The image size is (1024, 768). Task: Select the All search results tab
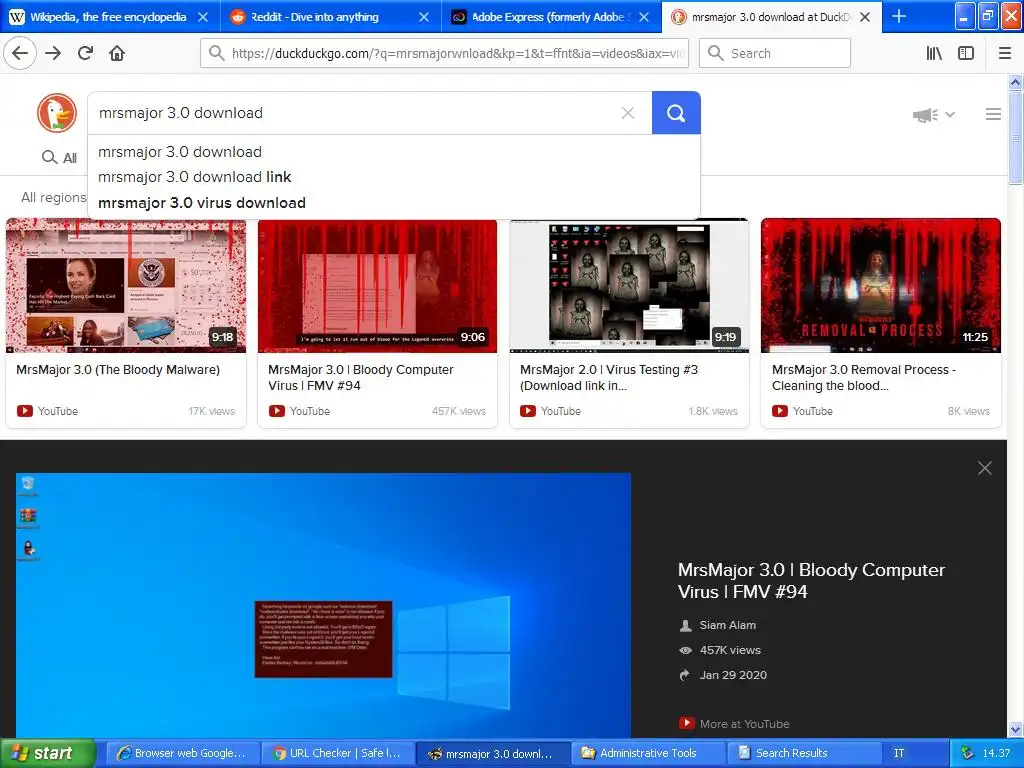click(x=59, y=157)
